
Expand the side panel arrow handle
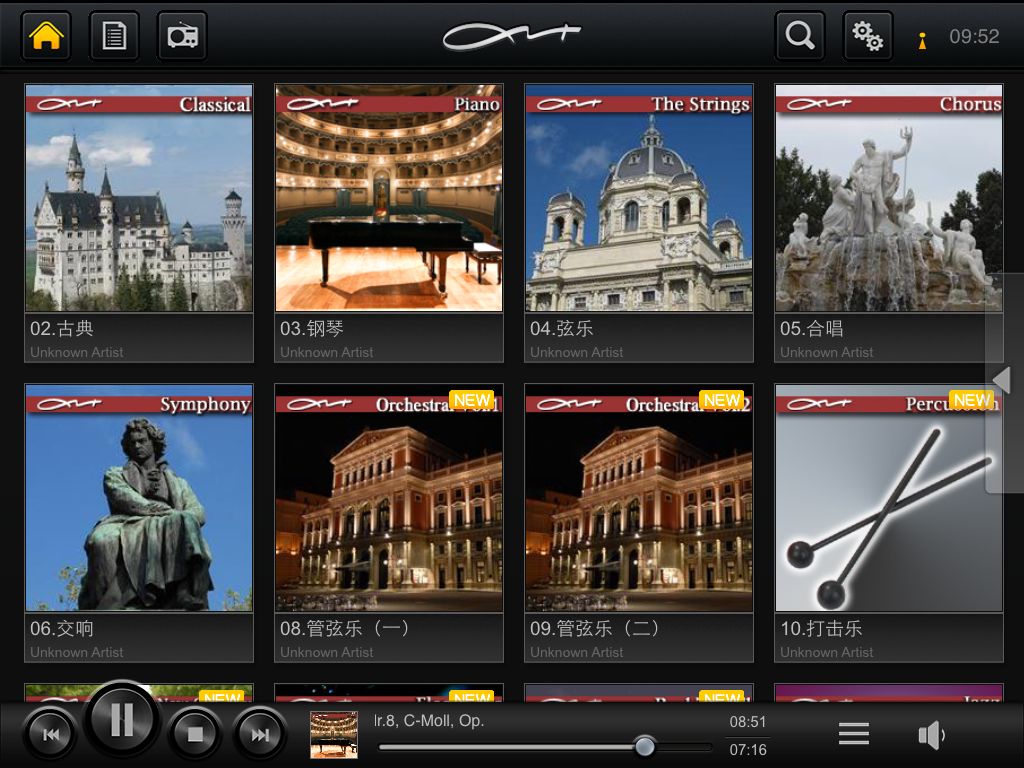click(x=1003, y=380)
